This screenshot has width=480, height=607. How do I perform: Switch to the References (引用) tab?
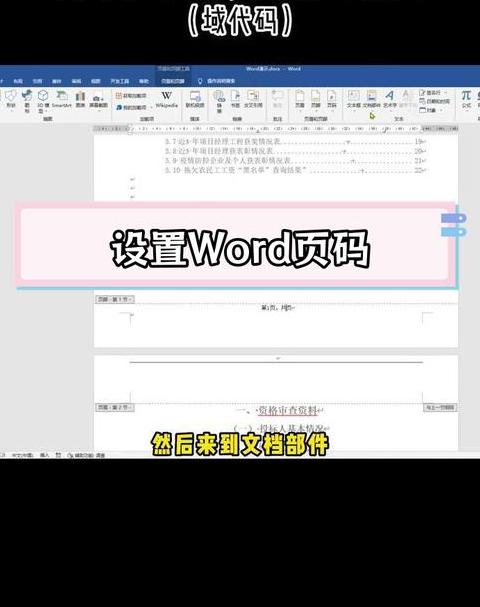pyautogui.click(x=38, y=81)
